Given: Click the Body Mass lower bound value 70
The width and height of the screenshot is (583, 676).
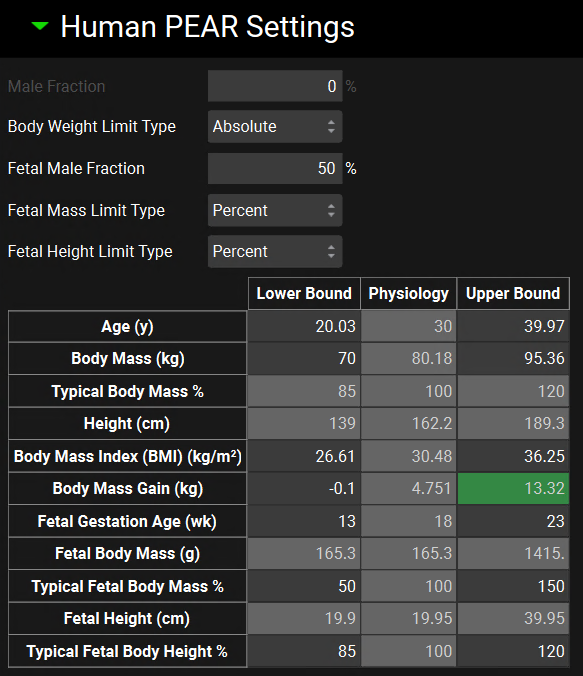Looking at the screenshot, I should point(304,359).
